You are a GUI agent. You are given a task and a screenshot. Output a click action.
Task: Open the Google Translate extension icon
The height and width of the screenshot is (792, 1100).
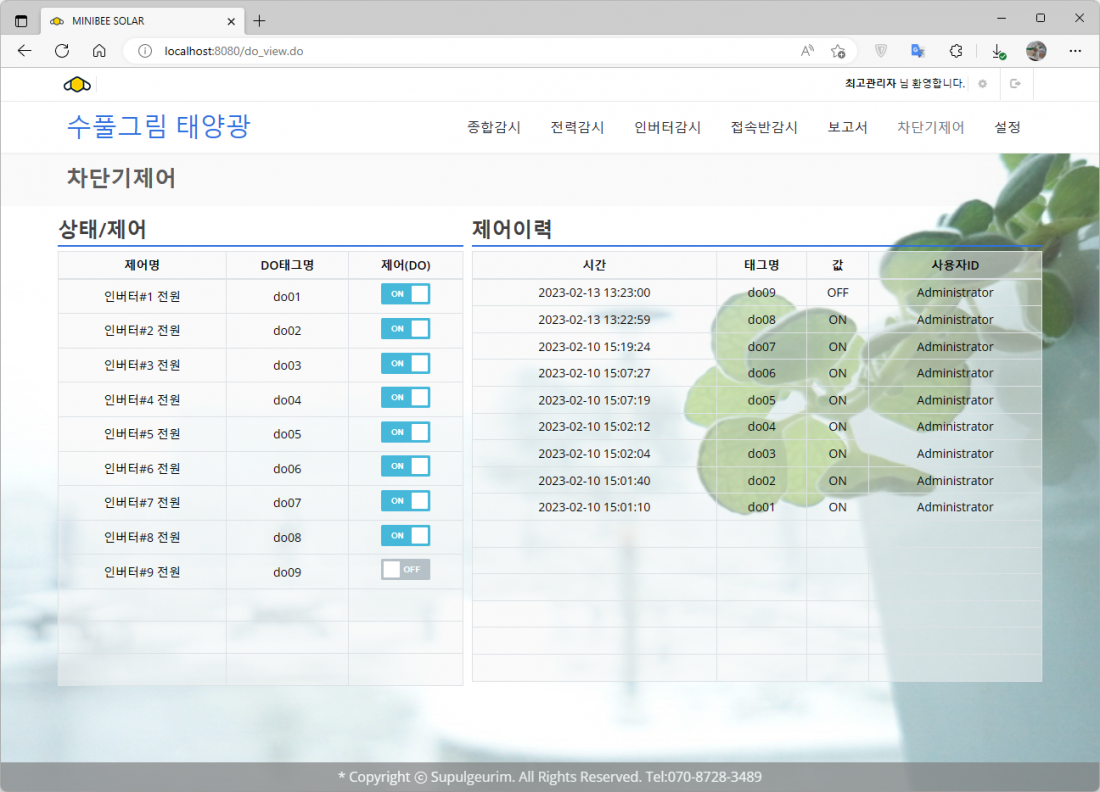[x=917, y=51]
